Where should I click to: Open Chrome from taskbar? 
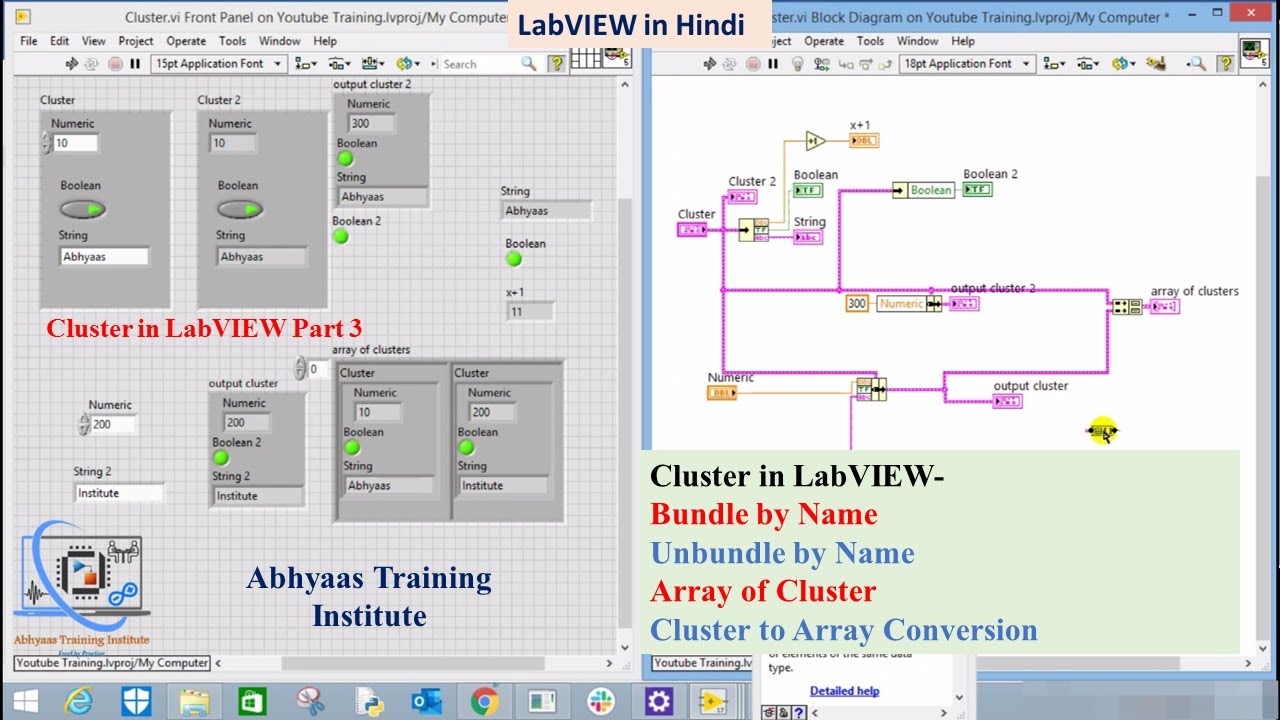486,699
